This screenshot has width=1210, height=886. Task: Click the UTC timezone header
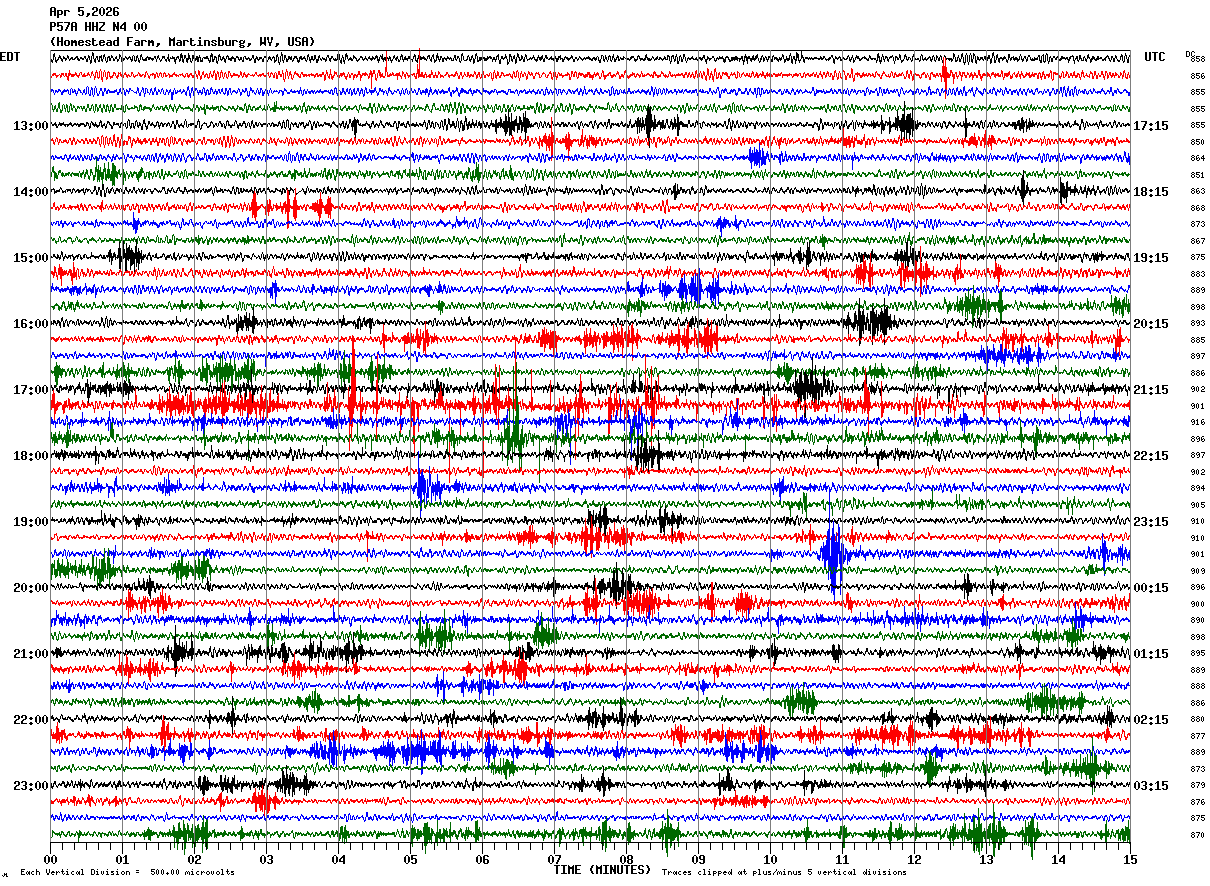[x=1155, y=57]
